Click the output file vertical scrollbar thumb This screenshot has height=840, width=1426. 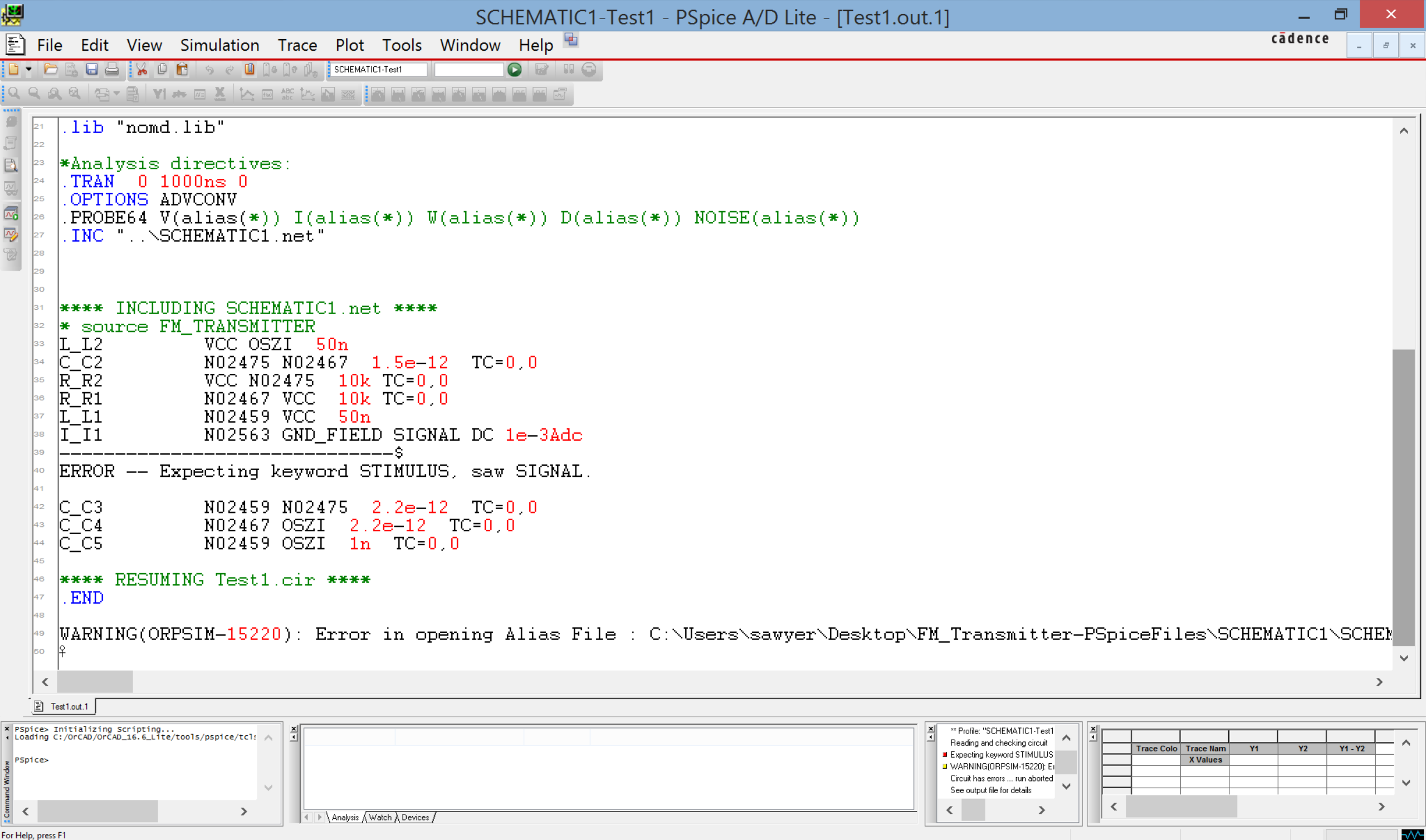(x=1403, y=498)
